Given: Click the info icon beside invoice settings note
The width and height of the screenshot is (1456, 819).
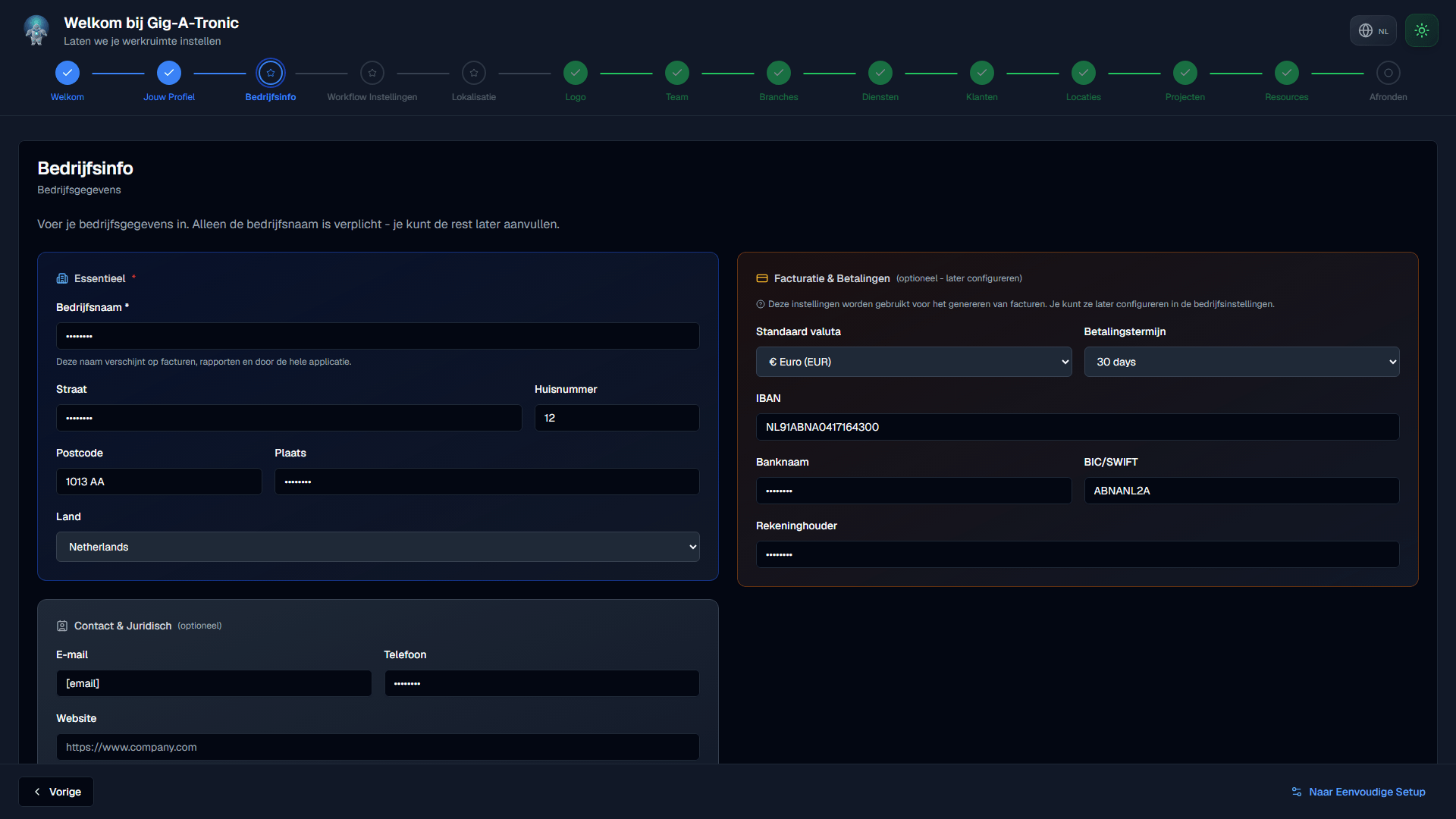Looking at the screenshot, I should coord(761,304).
